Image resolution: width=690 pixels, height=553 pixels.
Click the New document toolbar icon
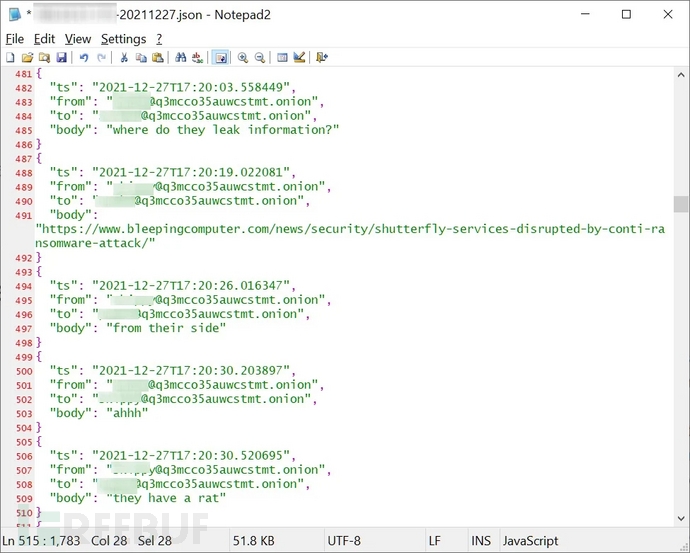click(x=10, y=58)
